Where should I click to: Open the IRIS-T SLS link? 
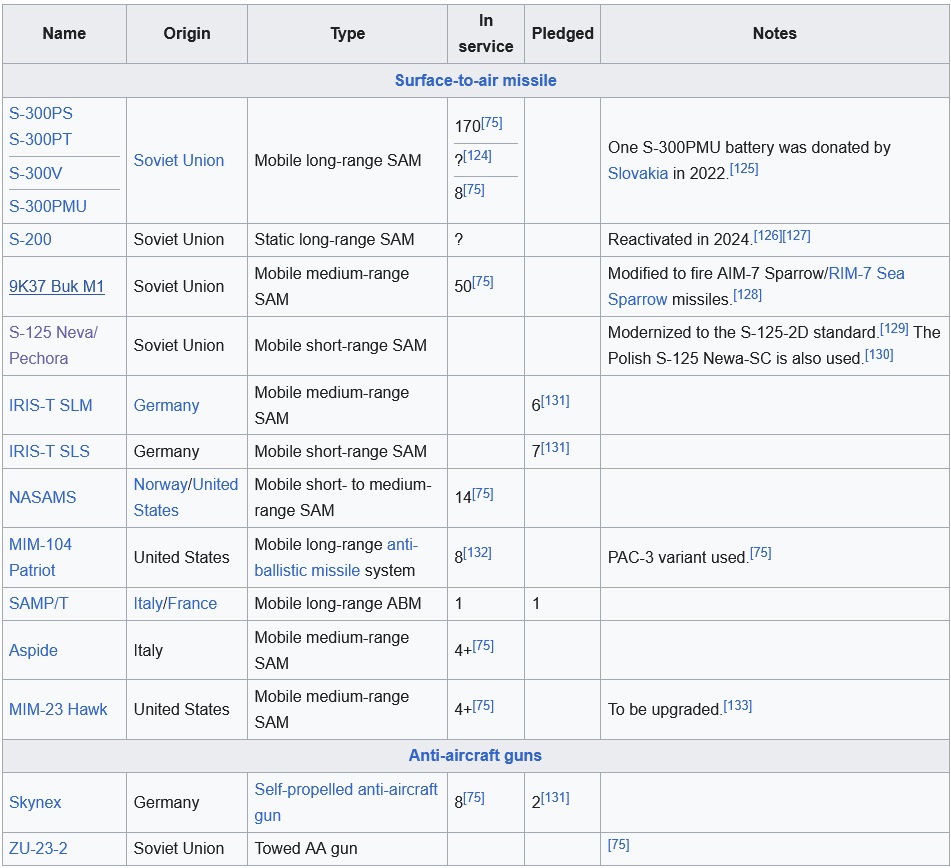(49, 451)
